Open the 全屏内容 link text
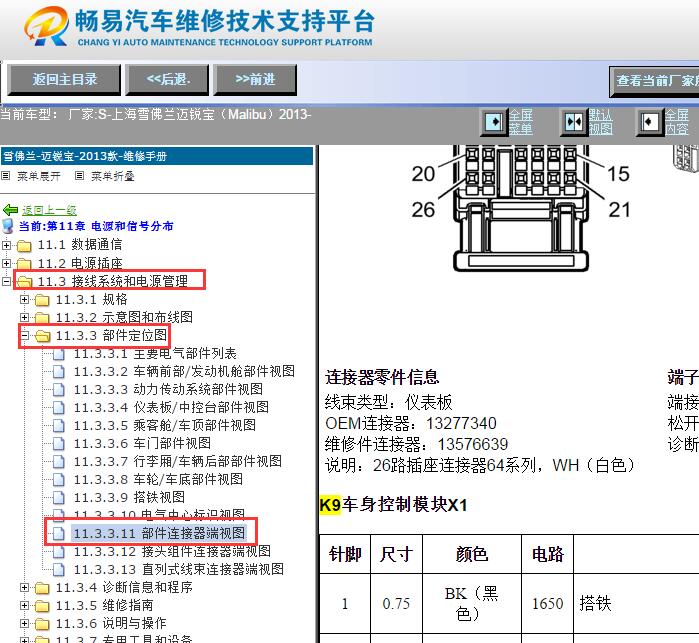Screen dimensions: 699x643 tap(677, 122)
